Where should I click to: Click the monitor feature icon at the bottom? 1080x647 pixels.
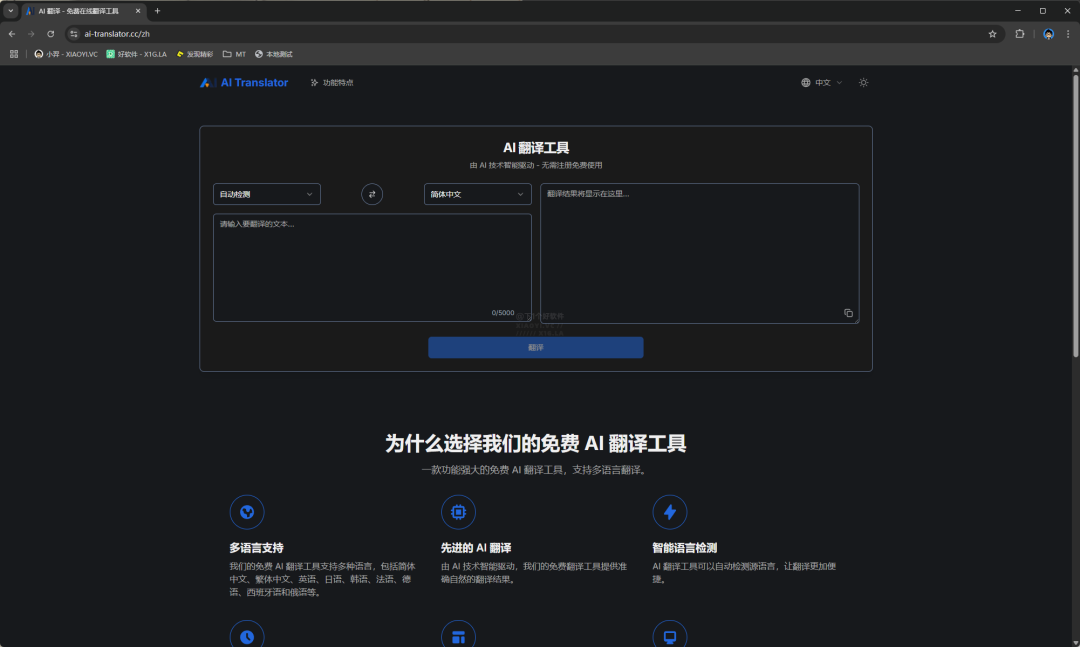tap(669, 637)
